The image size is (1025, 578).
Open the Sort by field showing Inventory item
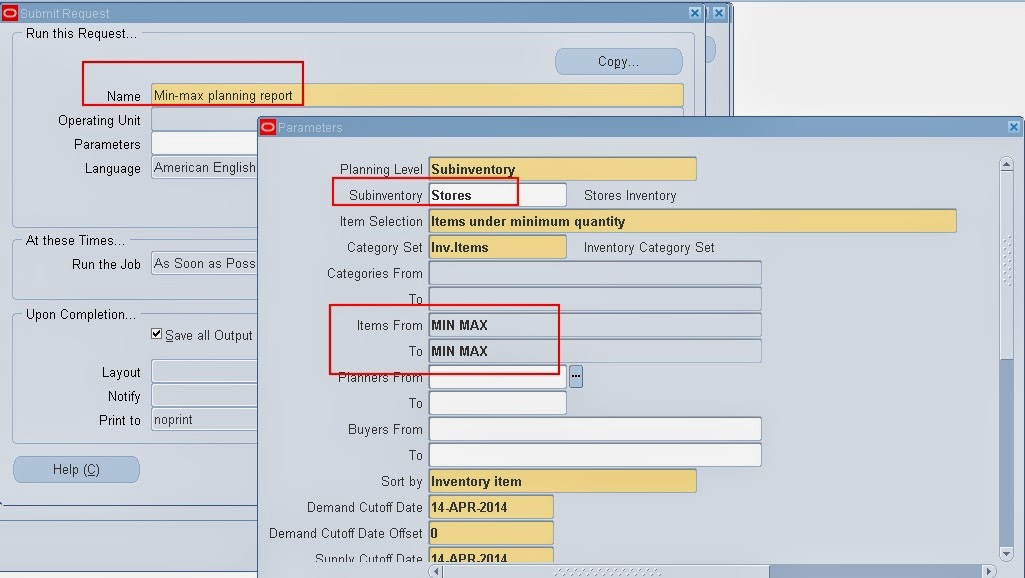[562, 480]
